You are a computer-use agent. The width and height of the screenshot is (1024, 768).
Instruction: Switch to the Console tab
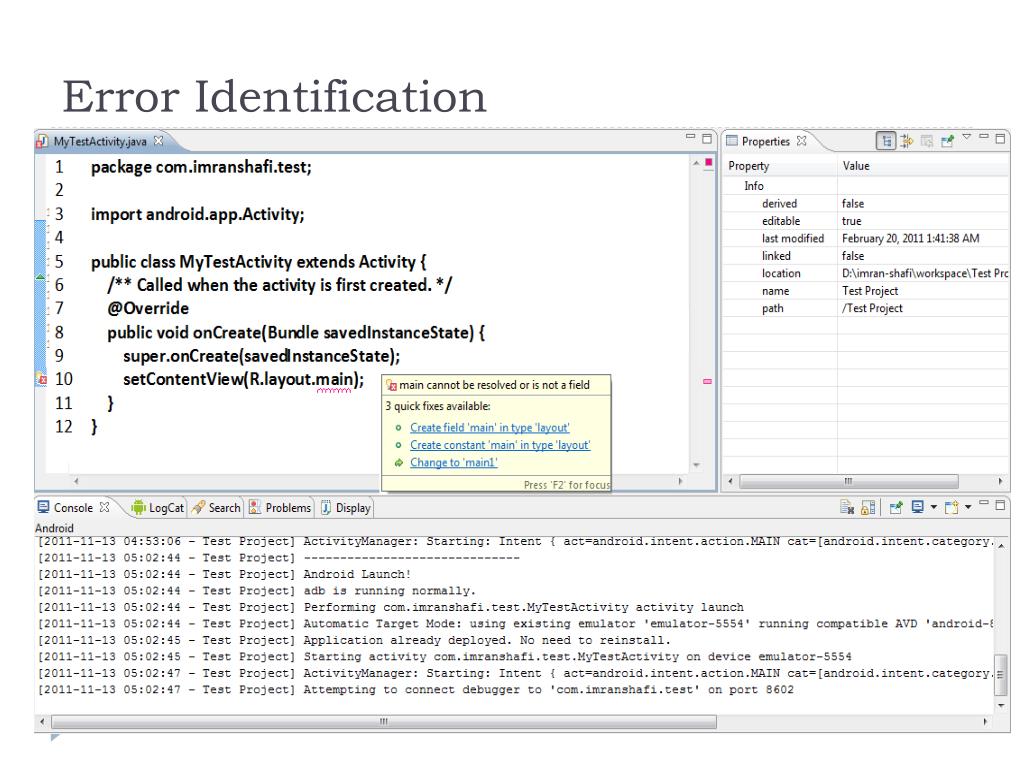point(73,507)
